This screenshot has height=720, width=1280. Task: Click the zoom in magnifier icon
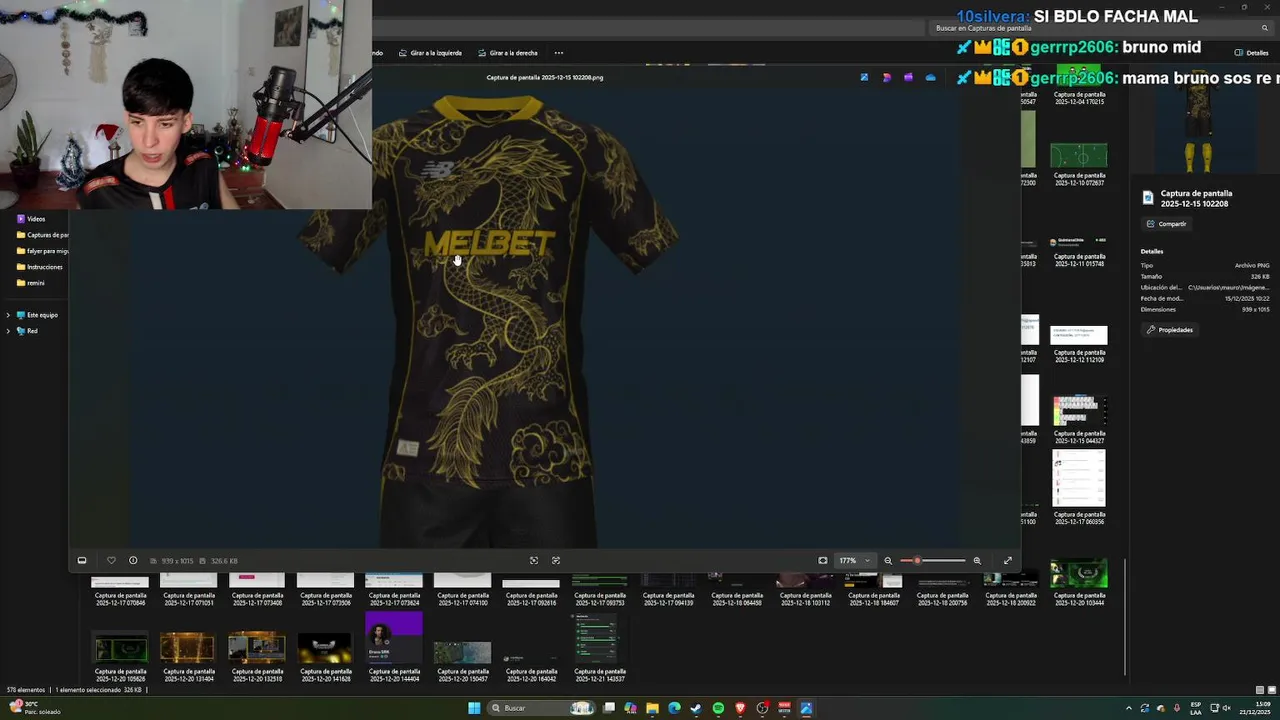[977, 560]
